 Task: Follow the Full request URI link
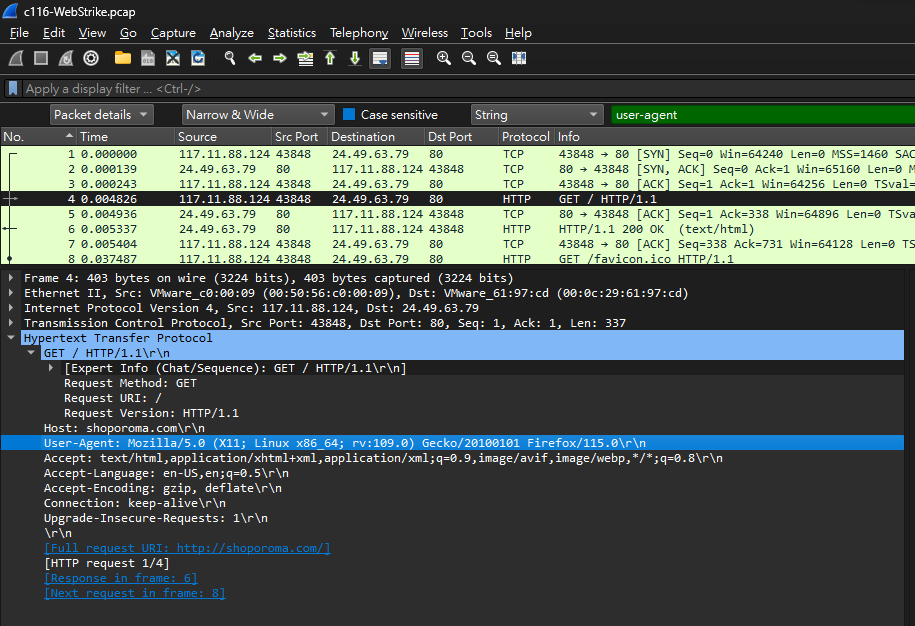(x=187, y=548)
